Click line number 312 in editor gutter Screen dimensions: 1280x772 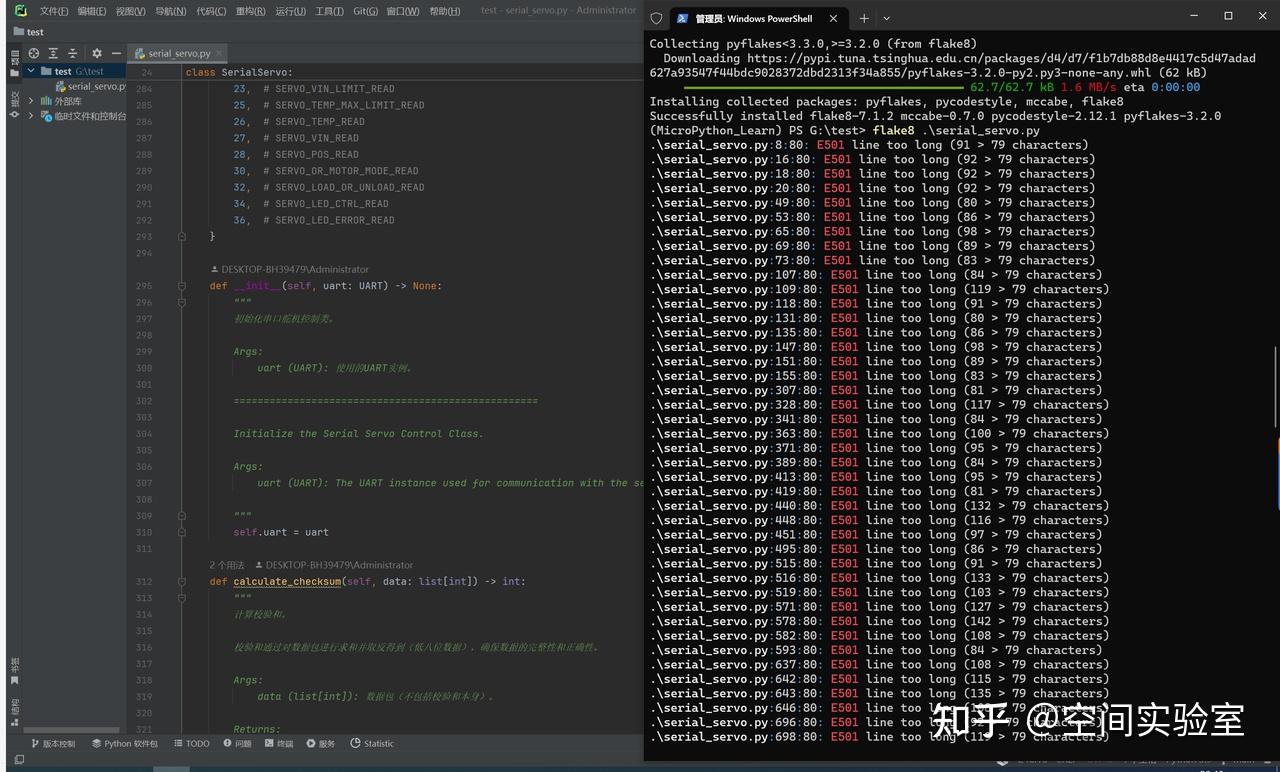pyautogui.click(x=143, y=582)
